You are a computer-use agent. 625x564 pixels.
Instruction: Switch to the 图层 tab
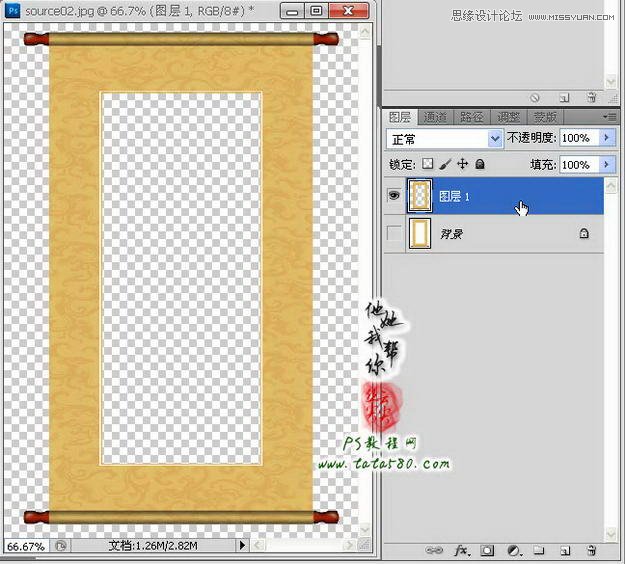click(x=400, y=117)
